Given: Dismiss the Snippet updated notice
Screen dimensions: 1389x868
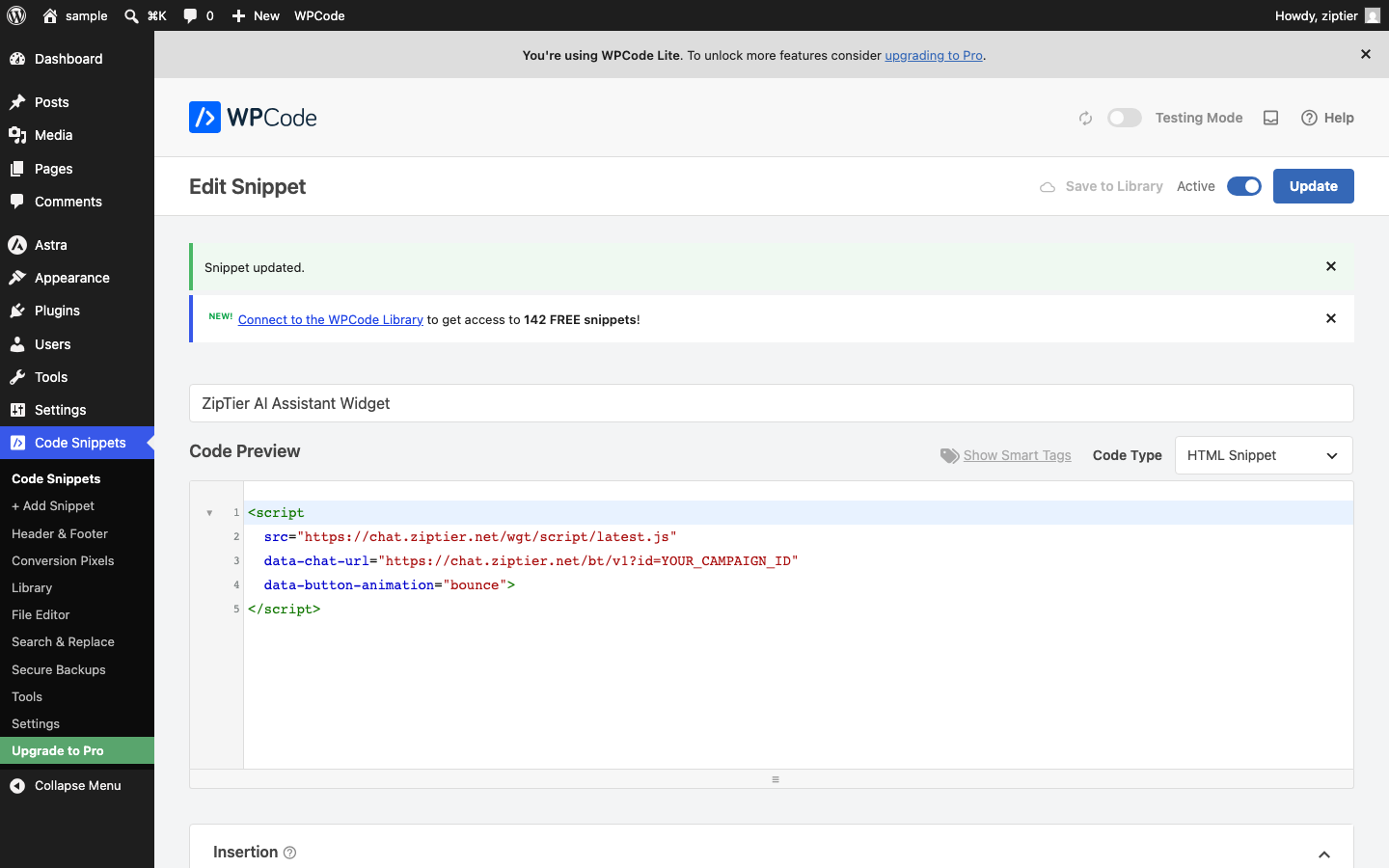Looking at the screenshot, I should click(x=1330, y=266).
